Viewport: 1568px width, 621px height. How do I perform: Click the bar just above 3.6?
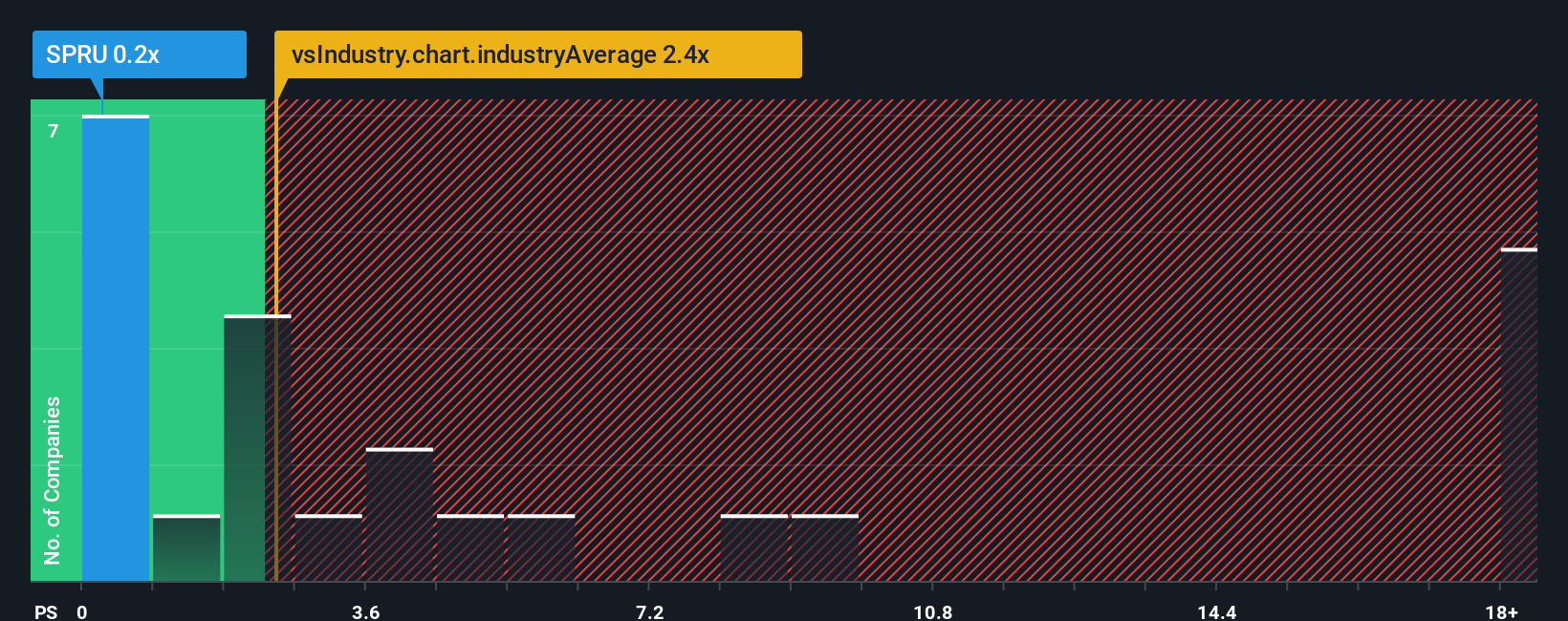400,514
